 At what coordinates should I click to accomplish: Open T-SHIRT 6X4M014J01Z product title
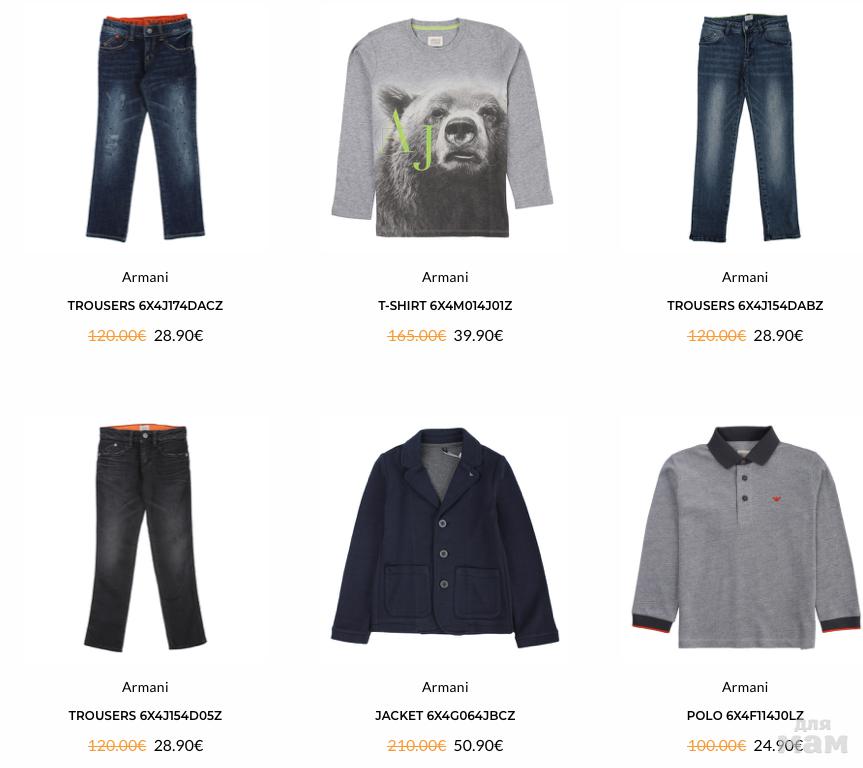(x=445, y=306)
